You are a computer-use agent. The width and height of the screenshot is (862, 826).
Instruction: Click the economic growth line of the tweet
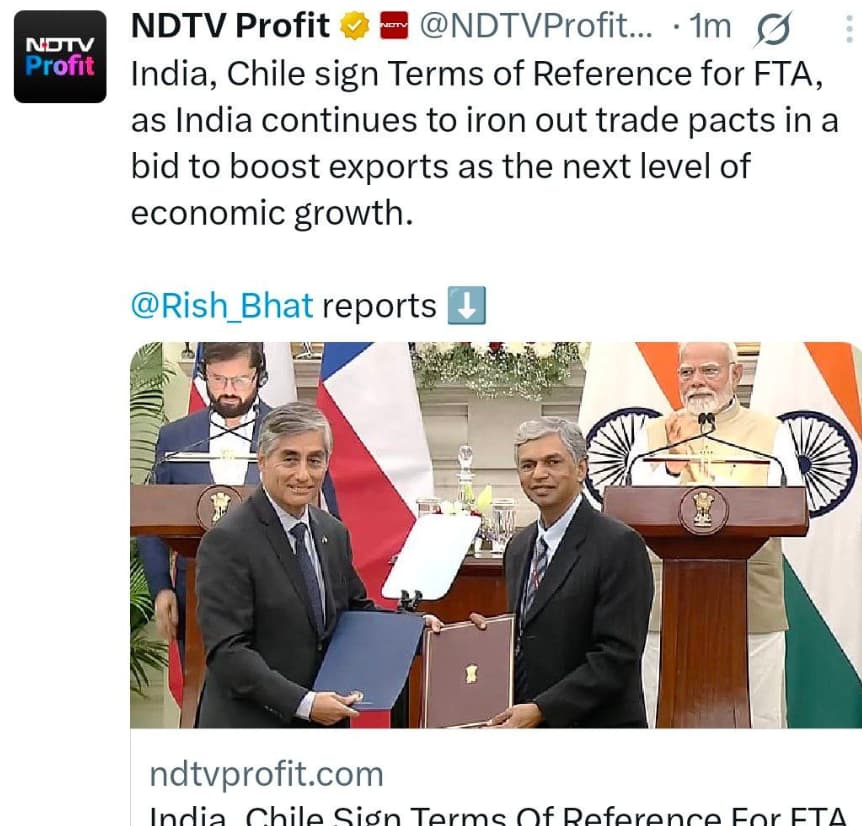272,213
